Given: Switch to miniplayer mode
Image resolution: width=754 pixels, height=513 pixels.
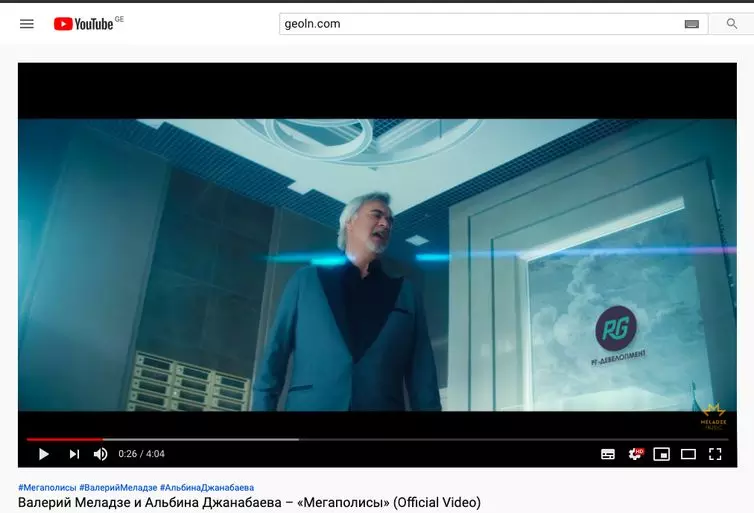Looking at the screenshot, I should pos(662,454).
